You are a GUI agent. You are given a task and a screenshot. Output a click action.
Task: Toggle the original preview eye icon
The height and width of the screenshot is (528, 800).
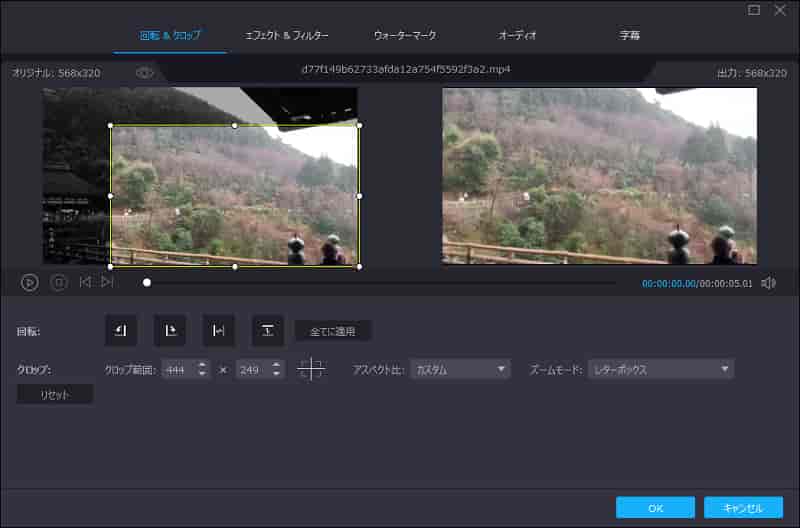(145, 73)
